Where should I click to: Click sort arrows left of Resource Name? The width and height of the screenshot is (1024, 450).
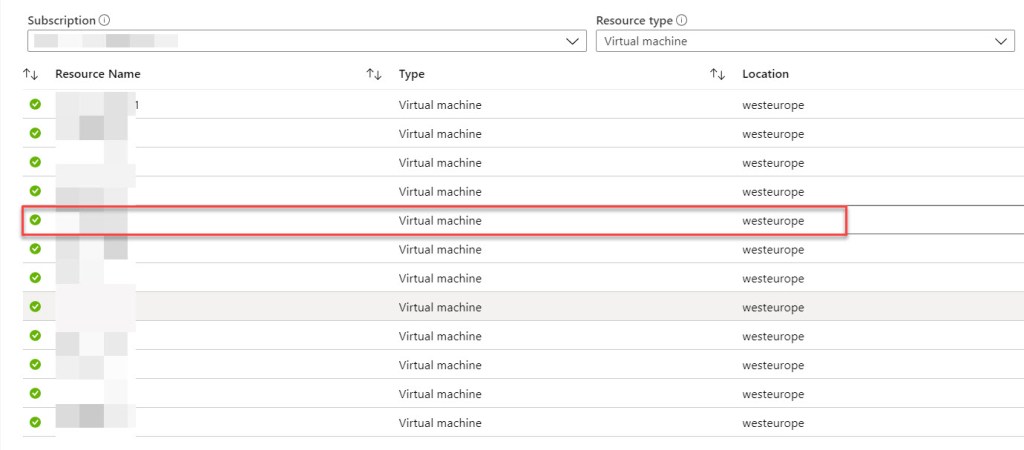[30, 74]
